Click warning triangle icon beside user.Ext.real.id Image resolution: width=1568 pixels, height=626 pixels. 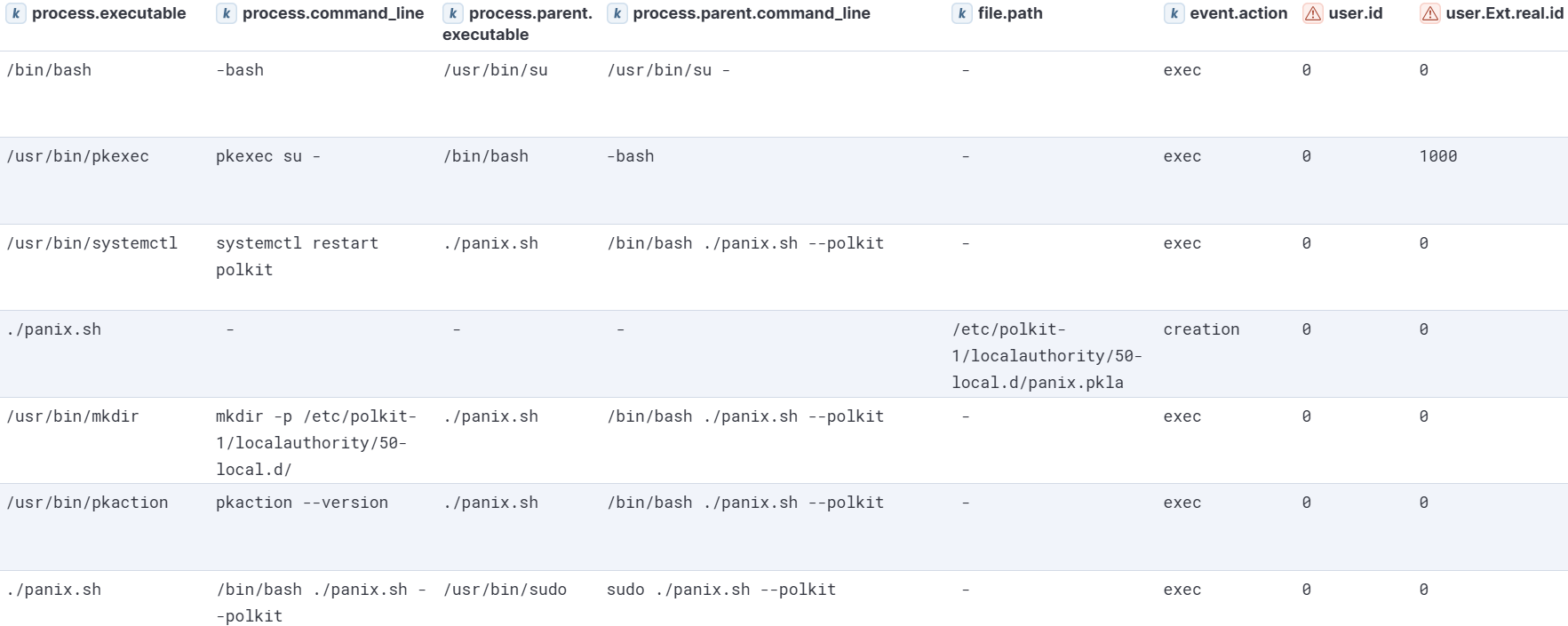tap(1429, 13)
